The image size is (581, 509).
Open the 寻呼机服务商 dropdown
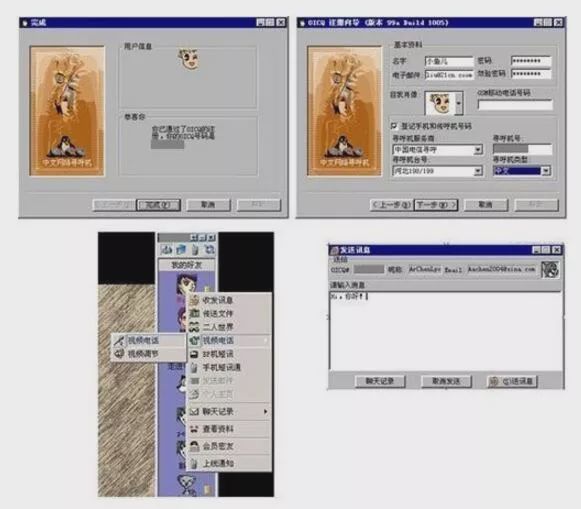coord(478,150)
